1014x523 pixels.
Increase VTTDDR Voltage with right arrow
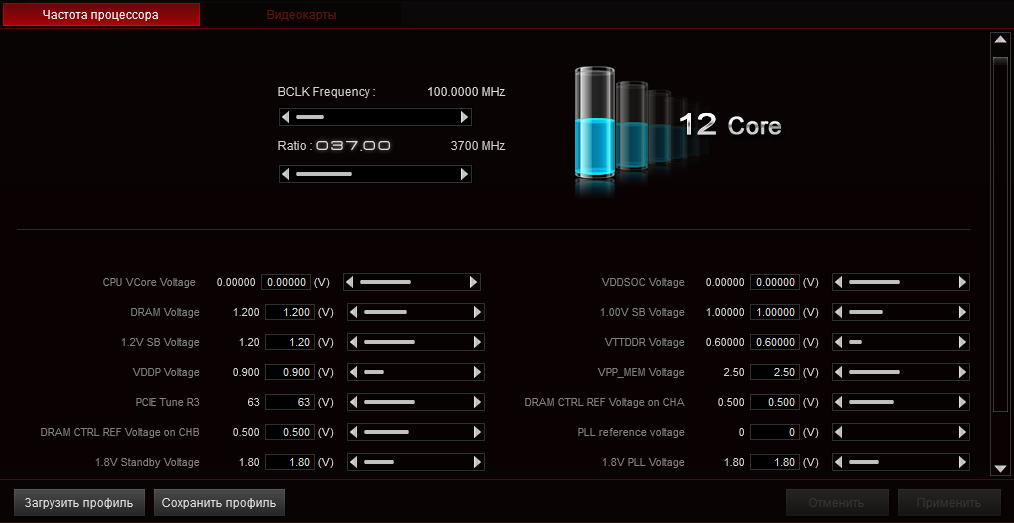pos(962,342)
